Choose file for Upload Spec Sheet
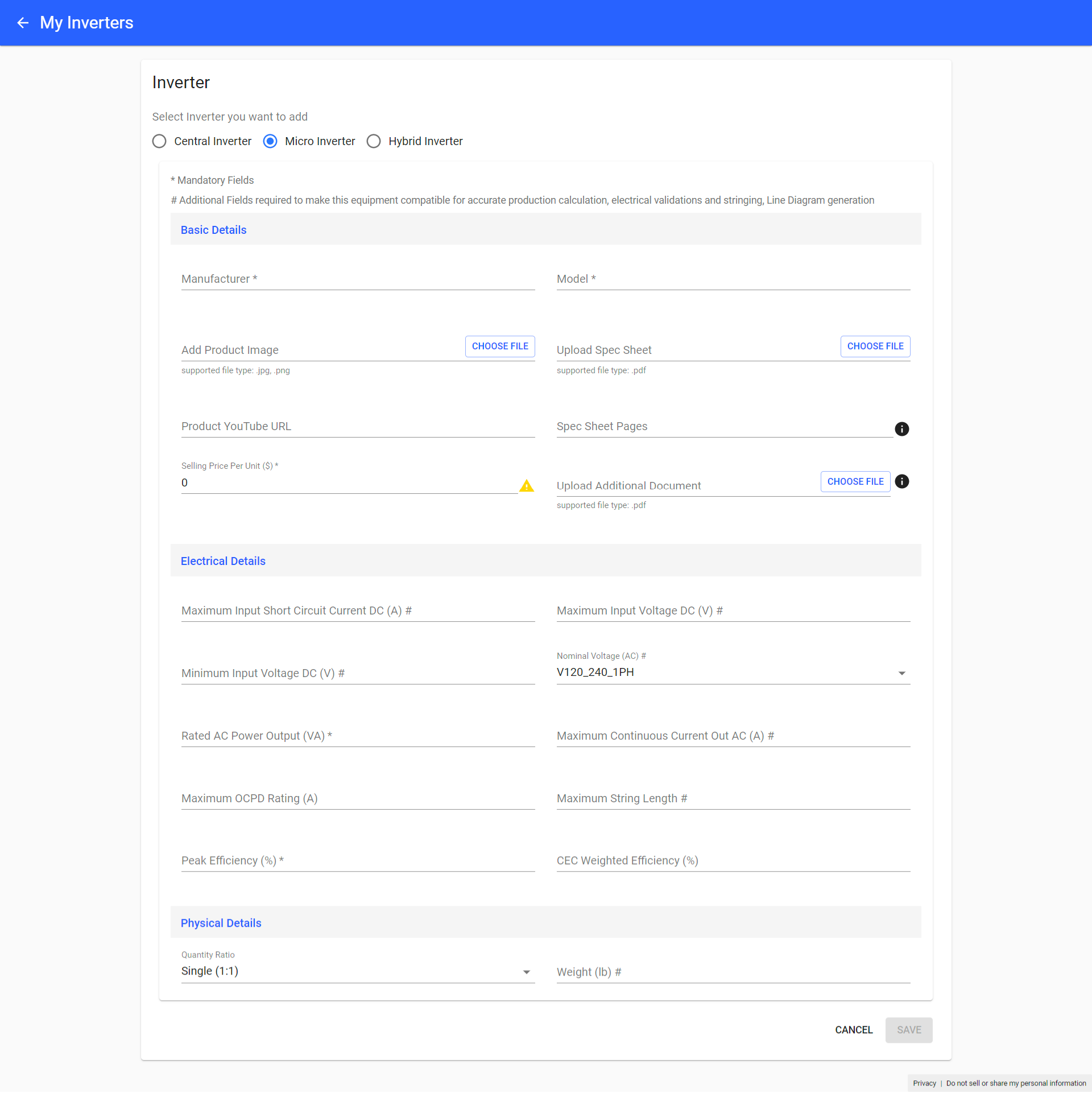 pos(875,346)
